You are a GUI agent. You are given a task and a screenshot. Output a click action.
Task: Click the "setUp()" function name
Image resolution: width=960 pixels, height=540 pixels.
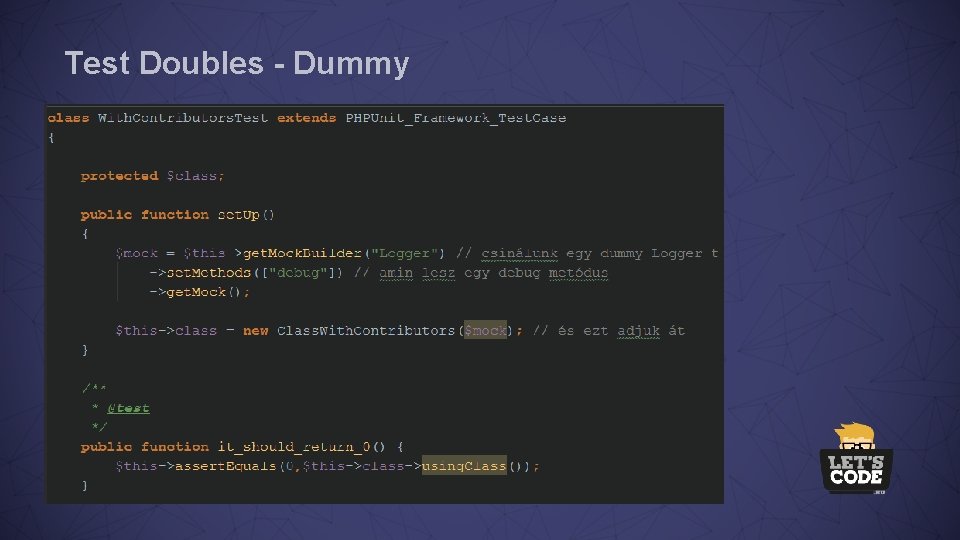246,215
